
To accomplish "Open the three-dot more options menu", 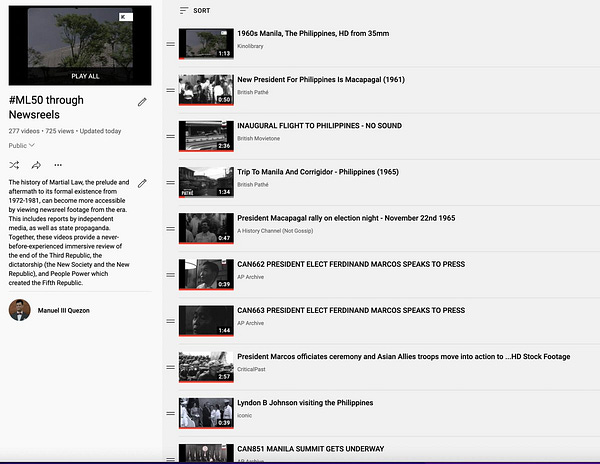I will tap(58, 165).
